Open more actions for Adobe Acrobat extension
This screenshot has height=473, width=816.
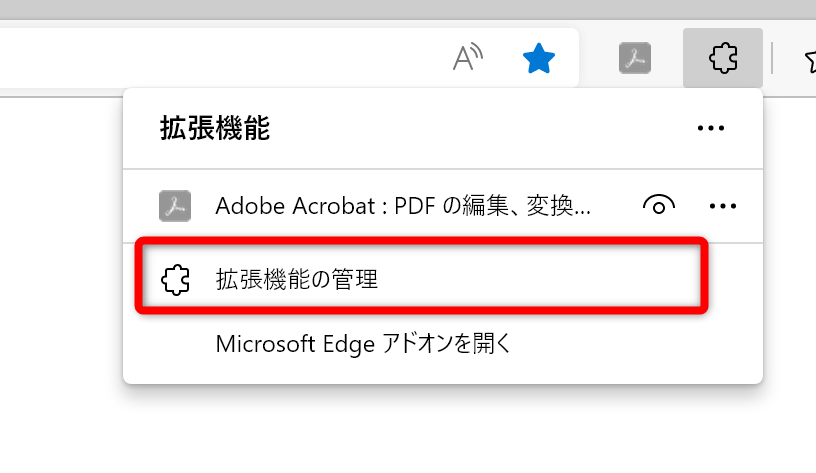click(722, 206)
